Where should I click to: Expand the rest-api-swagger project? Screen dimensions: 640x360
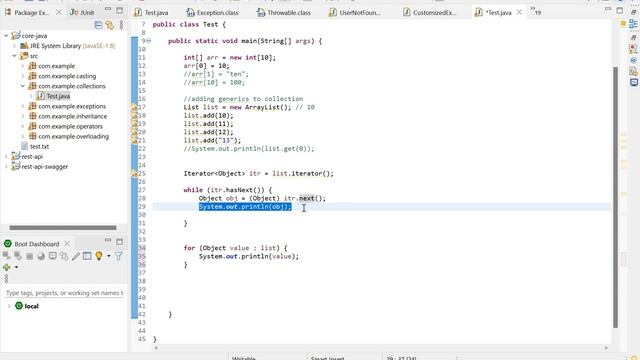click(6, 167)
